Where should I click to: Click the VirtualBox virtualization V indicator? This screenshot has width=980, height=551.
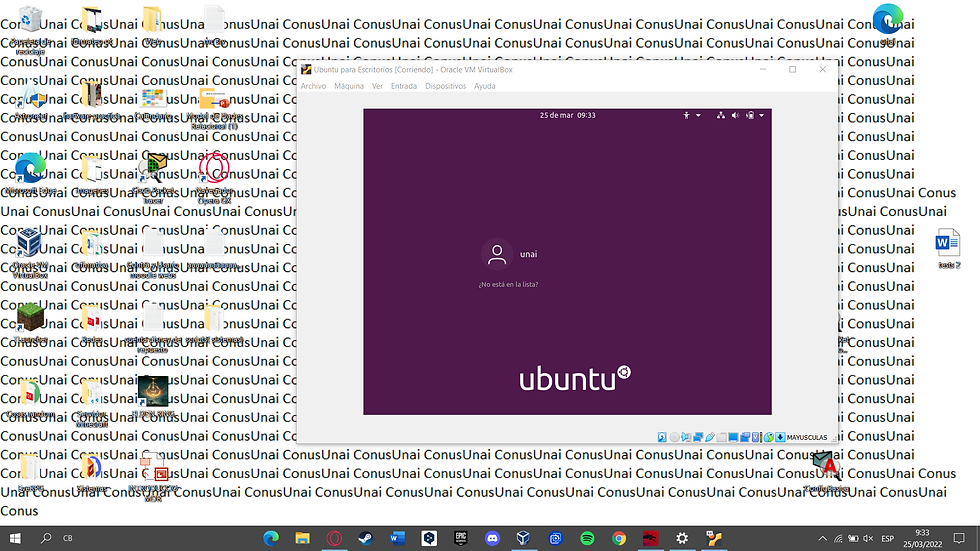pos(755,437)
